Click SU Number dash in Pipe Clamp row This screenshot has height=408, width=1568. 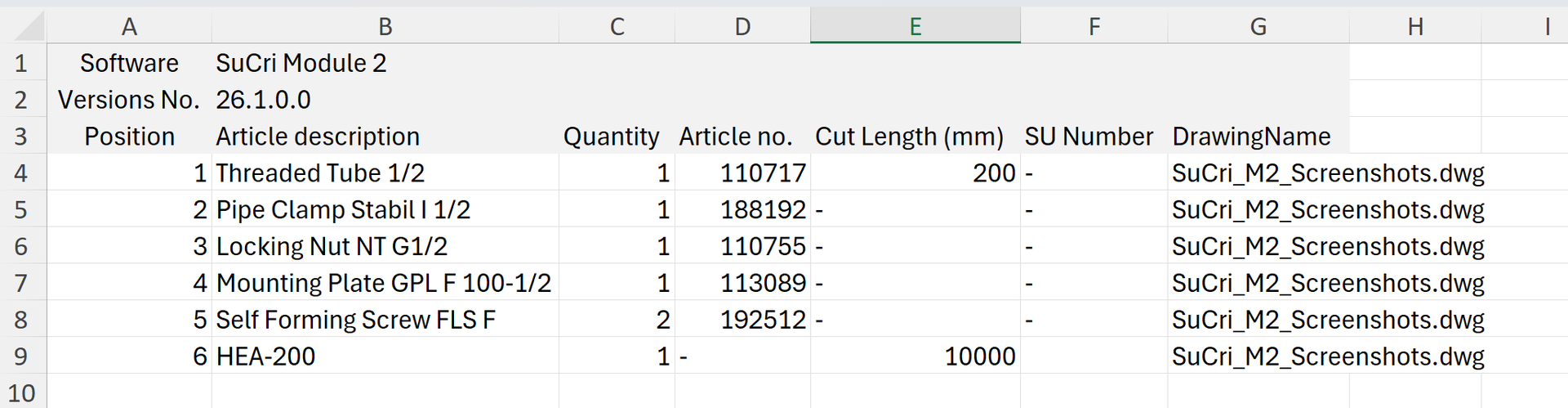(1094, 210)
